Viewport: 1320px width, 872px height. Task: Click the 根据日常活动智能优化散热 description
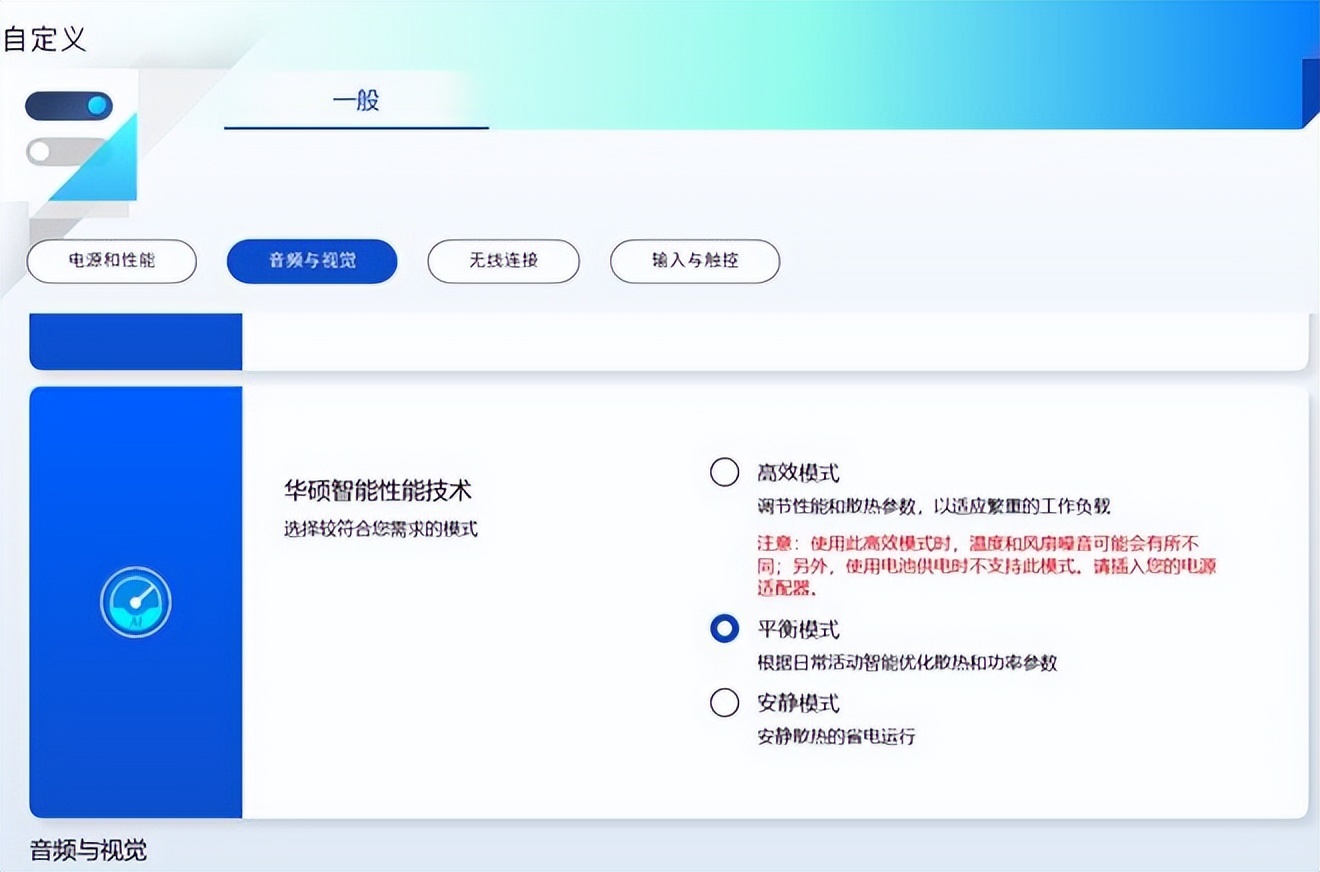[907, 663]
